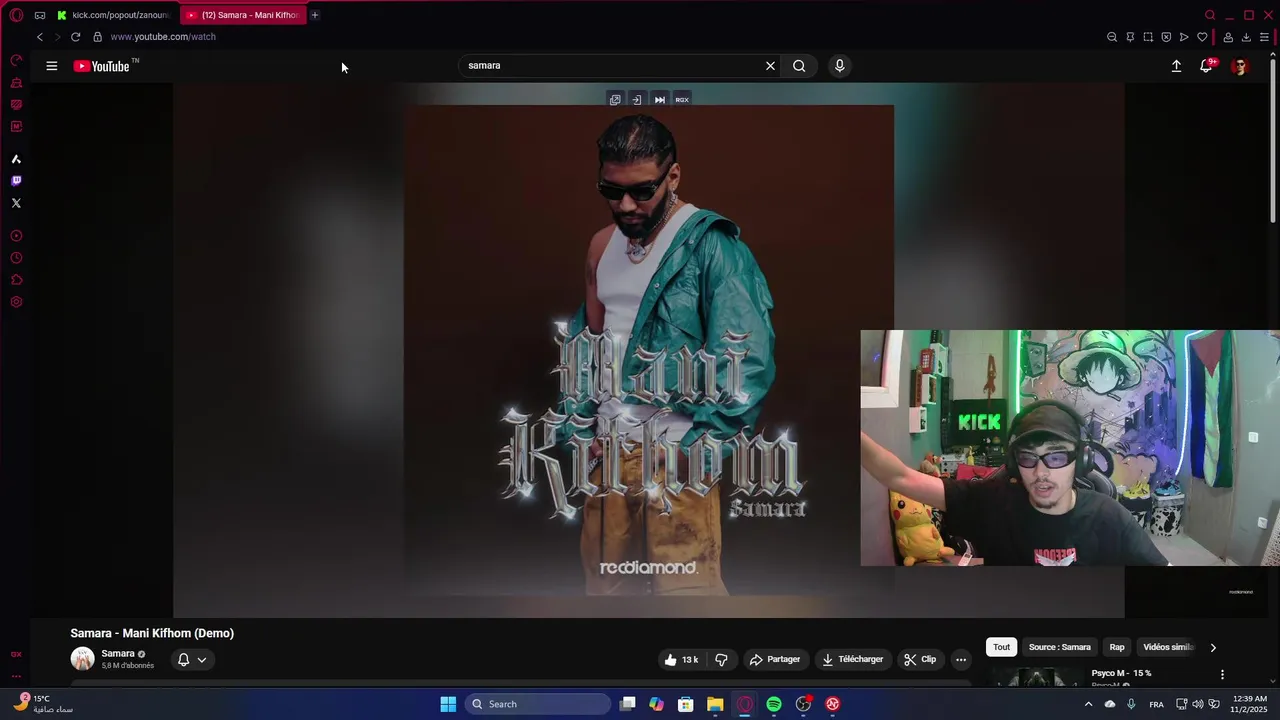Start voice search with the microphone button
Screen dimensions: 1280x720
(839, 66)
